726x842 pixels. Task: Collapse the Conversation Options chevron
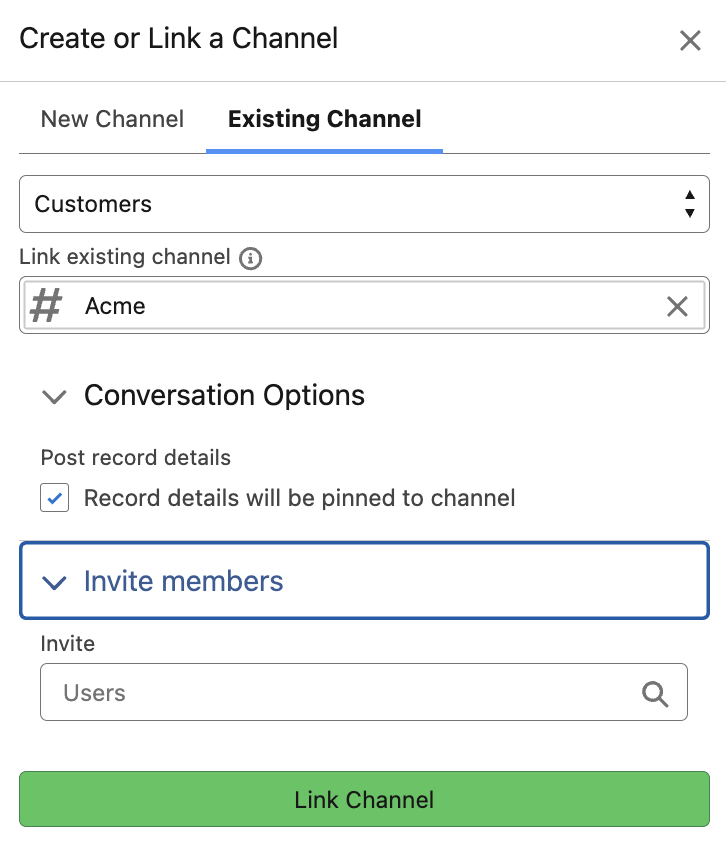[54, 396]
